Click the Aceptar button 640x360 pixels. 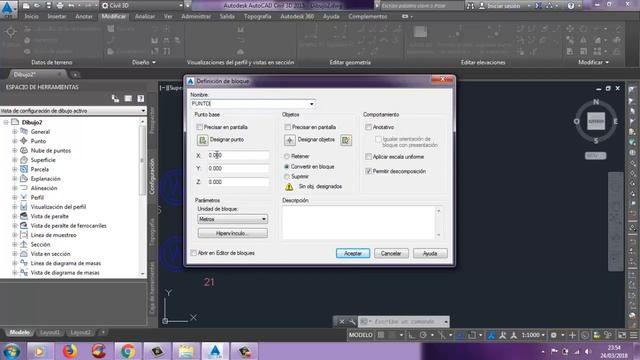click(x=353, y=253)
